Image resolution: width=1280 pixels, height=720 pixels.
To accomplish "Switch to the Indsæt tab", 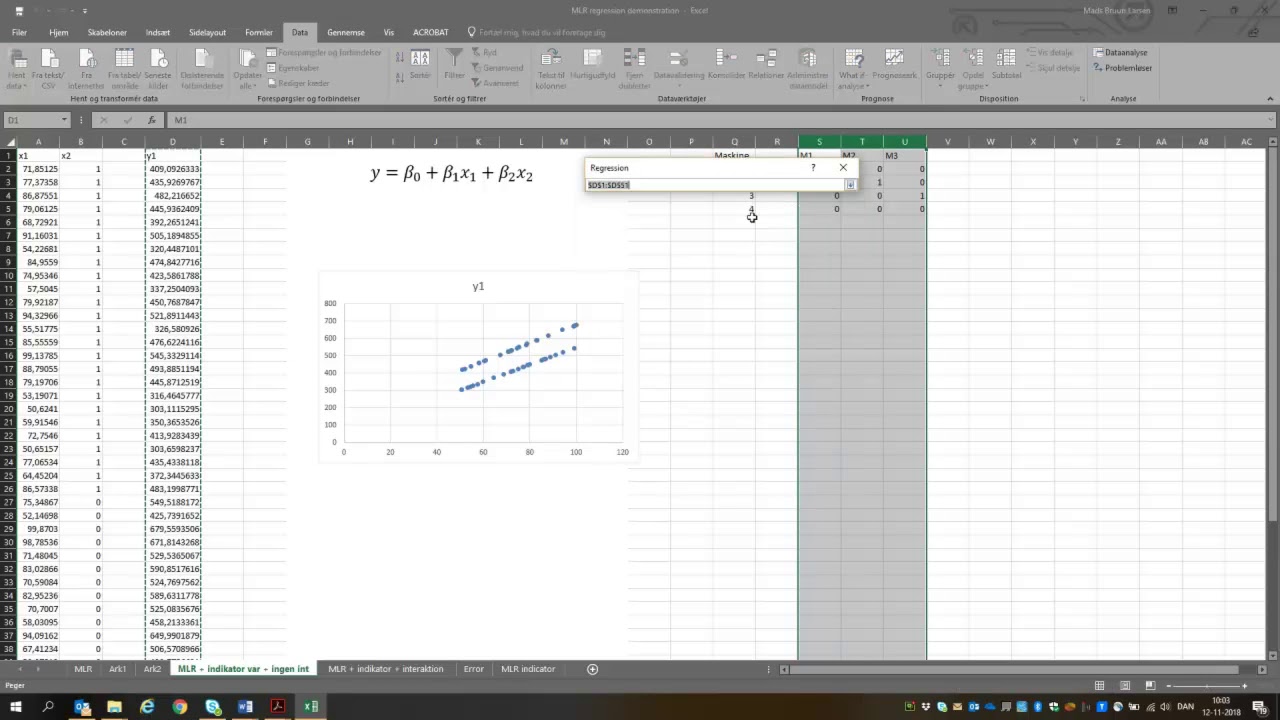I will tap(158, 32).
